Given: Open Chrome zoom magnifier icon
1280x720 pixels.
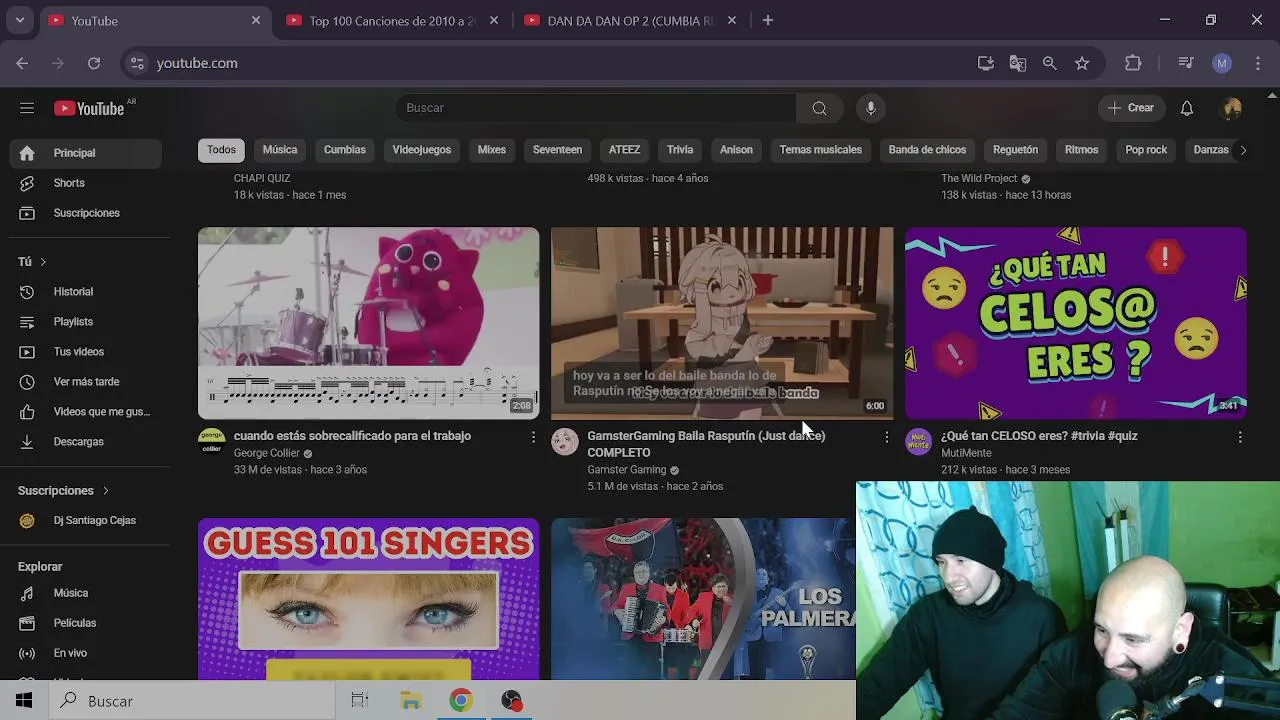Looking at the screenshot, I should click(1050, 63).
